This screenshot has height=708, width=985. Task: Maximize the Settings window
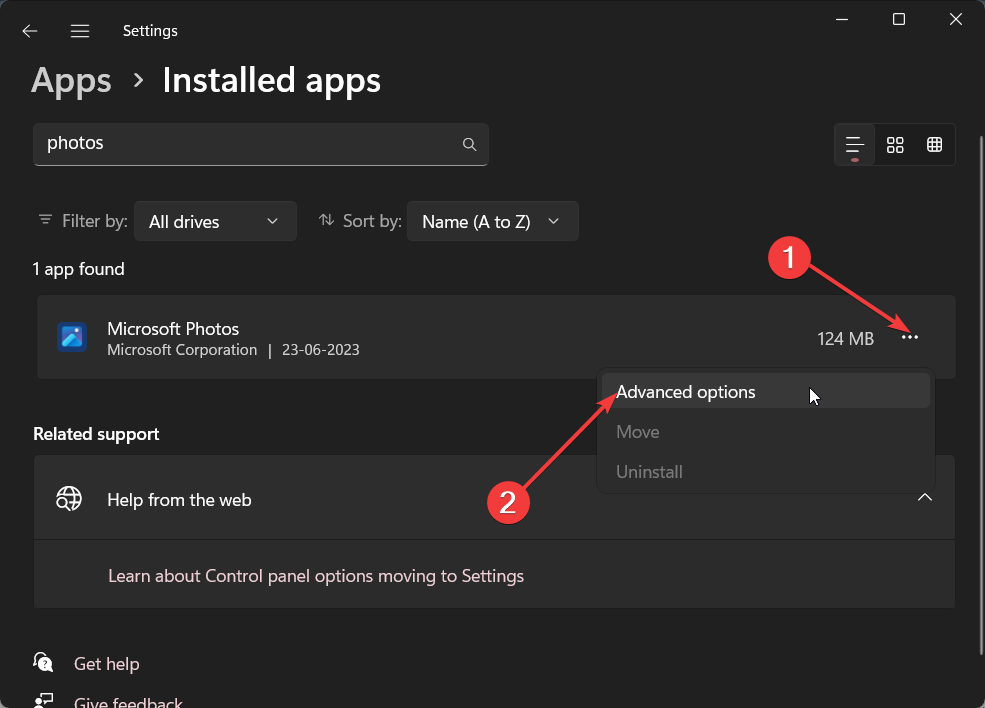(899, 19)
